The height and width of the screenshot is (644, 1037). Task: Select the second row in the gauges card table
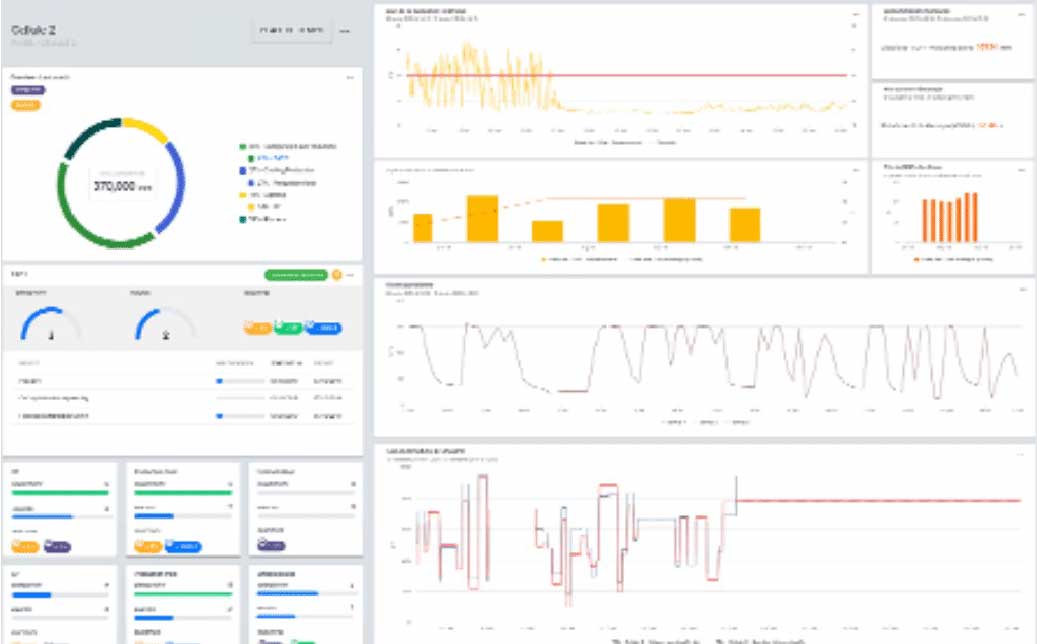pyautogui.click(x=181, y=398)
